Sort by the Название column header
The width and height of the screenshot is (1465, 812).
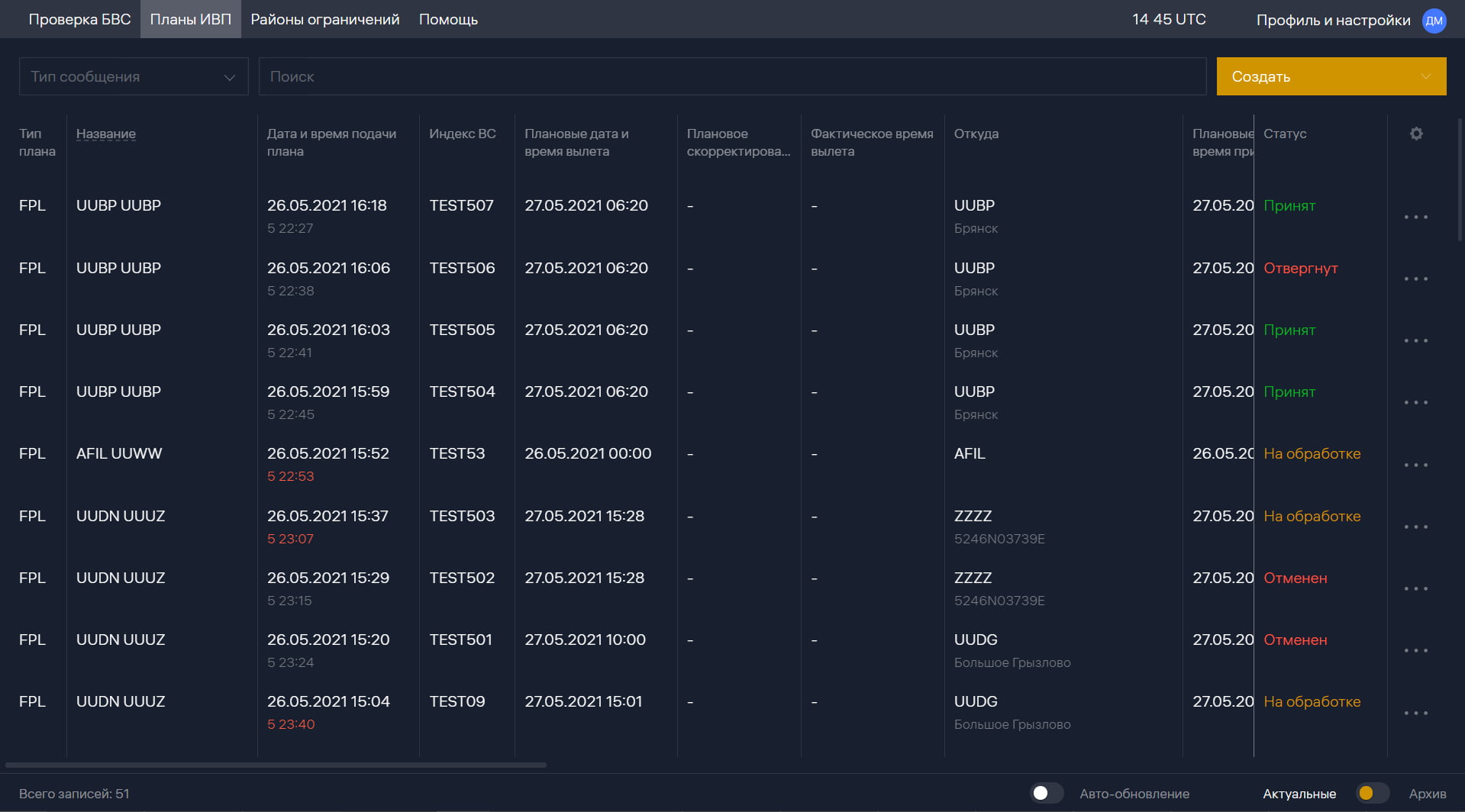click(106, 134)
